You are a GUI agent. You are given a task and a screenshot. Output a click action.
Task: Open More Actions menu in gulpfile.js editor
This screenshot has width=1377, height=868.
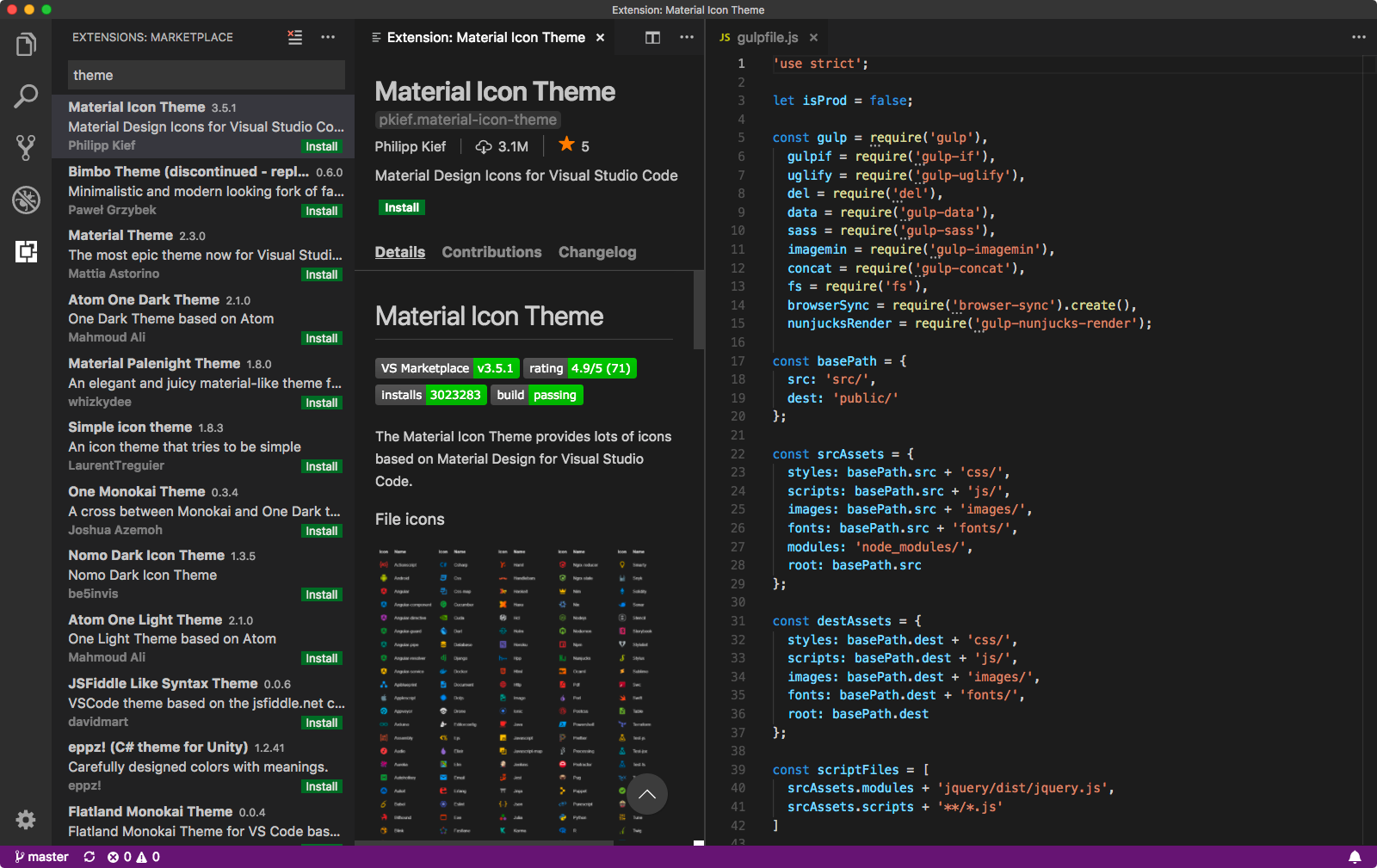pos(1358,37)
